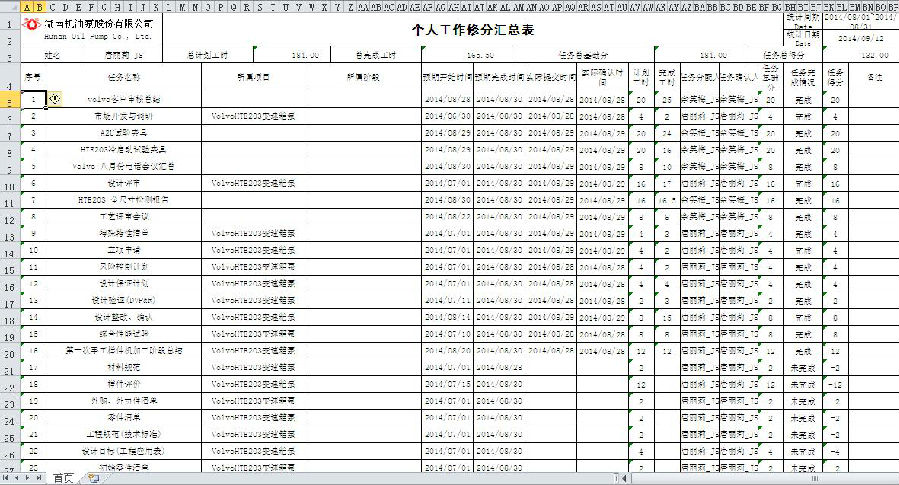
Task: Jump to the last sheet with the nav arrow
Action: [38, 478]
